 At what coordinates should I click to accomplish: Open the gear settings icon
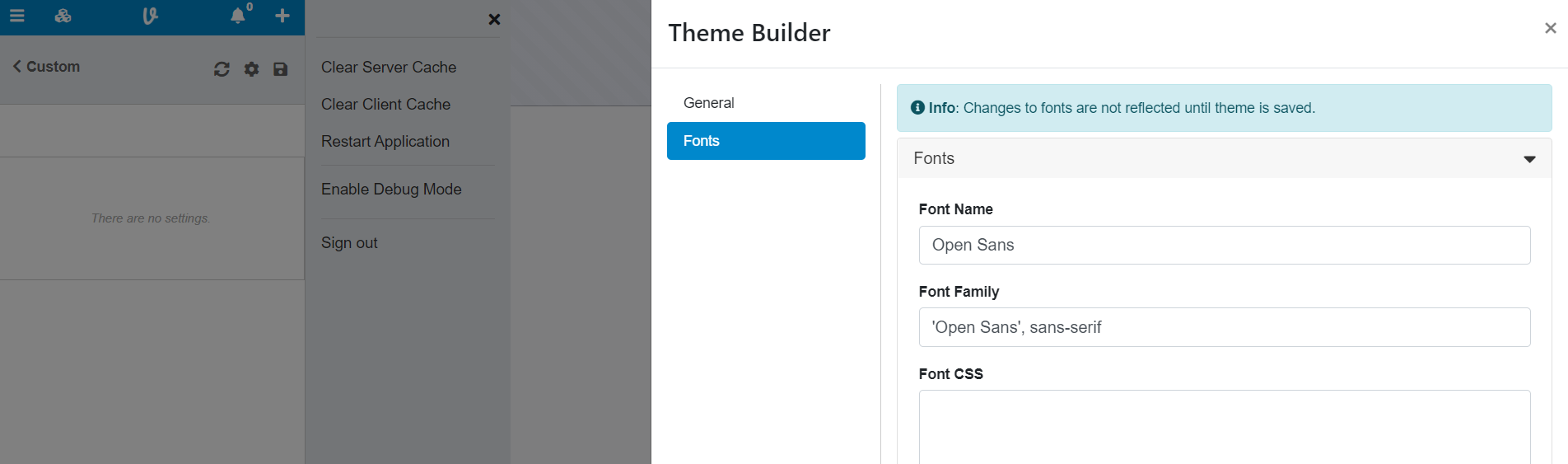(x=252, y=69)
